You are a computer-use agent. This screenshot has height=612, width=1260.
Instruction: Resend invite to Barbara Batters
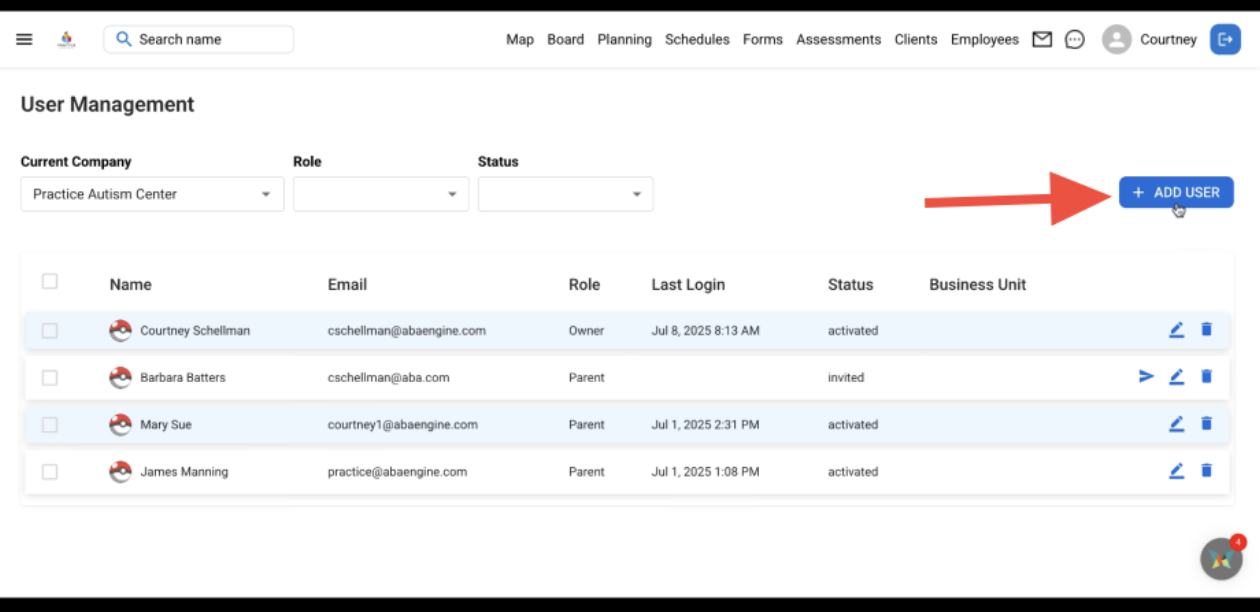(x=1146, y=377)
